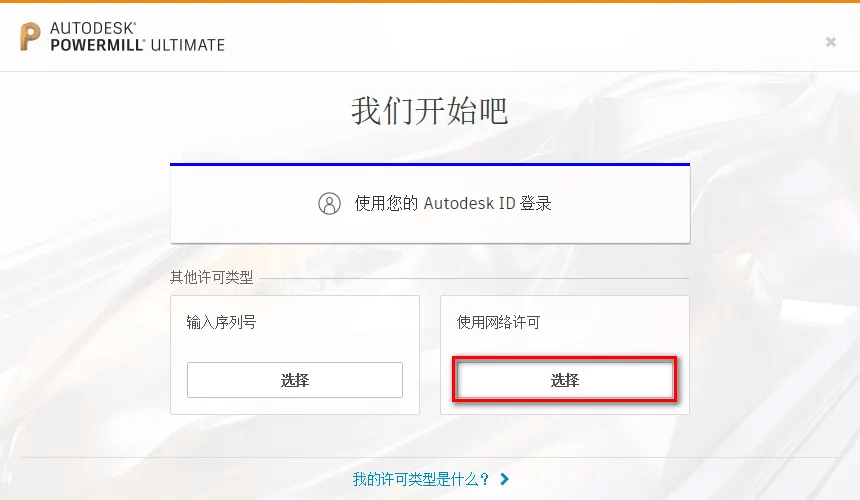Click the 输入序列号 label

(x=221, y=322)
